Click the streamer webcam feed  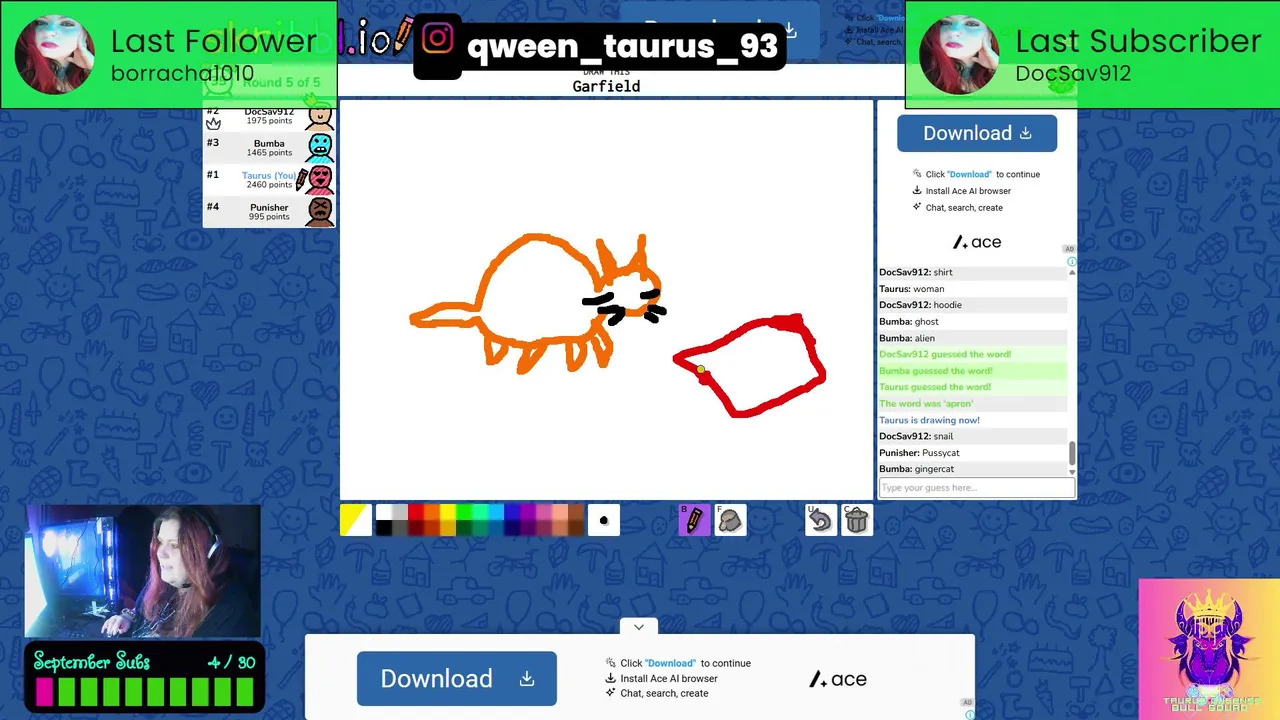(143, 571)
